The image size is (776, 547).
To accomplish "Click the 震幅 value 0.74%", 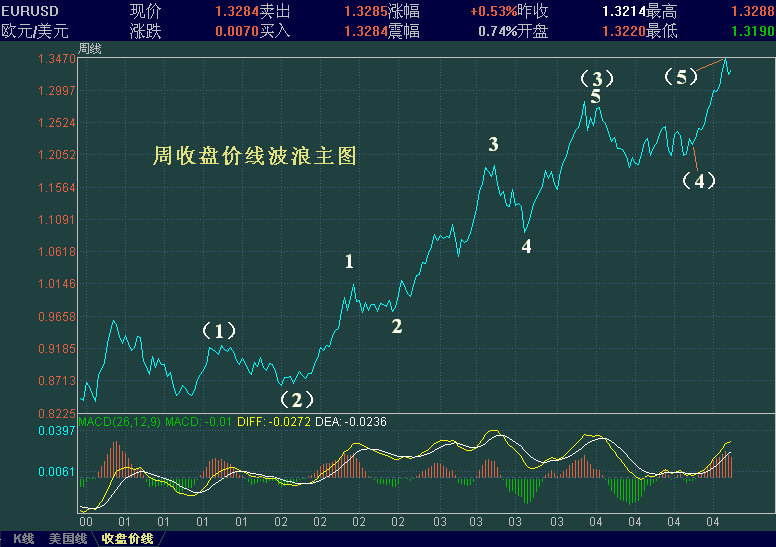I will (498, 31).
